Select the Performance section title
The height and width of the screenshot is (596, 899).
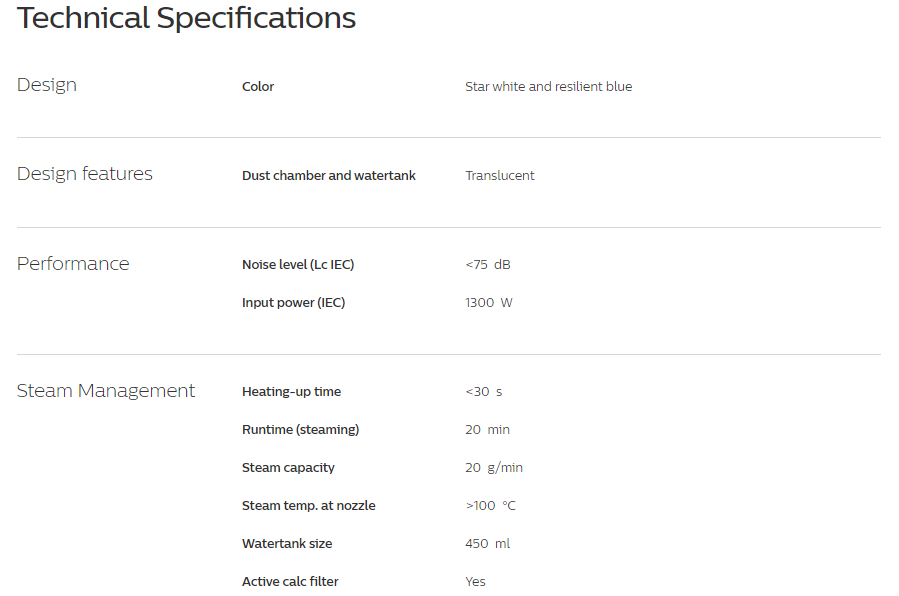(73, 264)
